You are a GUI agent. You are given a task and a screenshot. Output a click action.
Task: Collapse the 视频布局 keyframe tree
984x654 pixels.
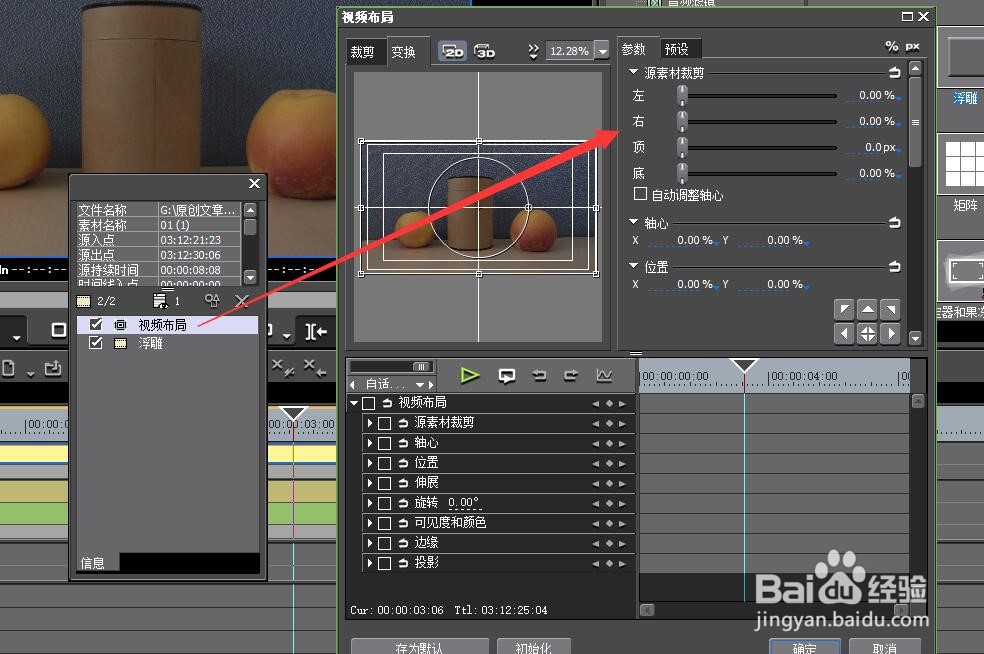point(354,403)
